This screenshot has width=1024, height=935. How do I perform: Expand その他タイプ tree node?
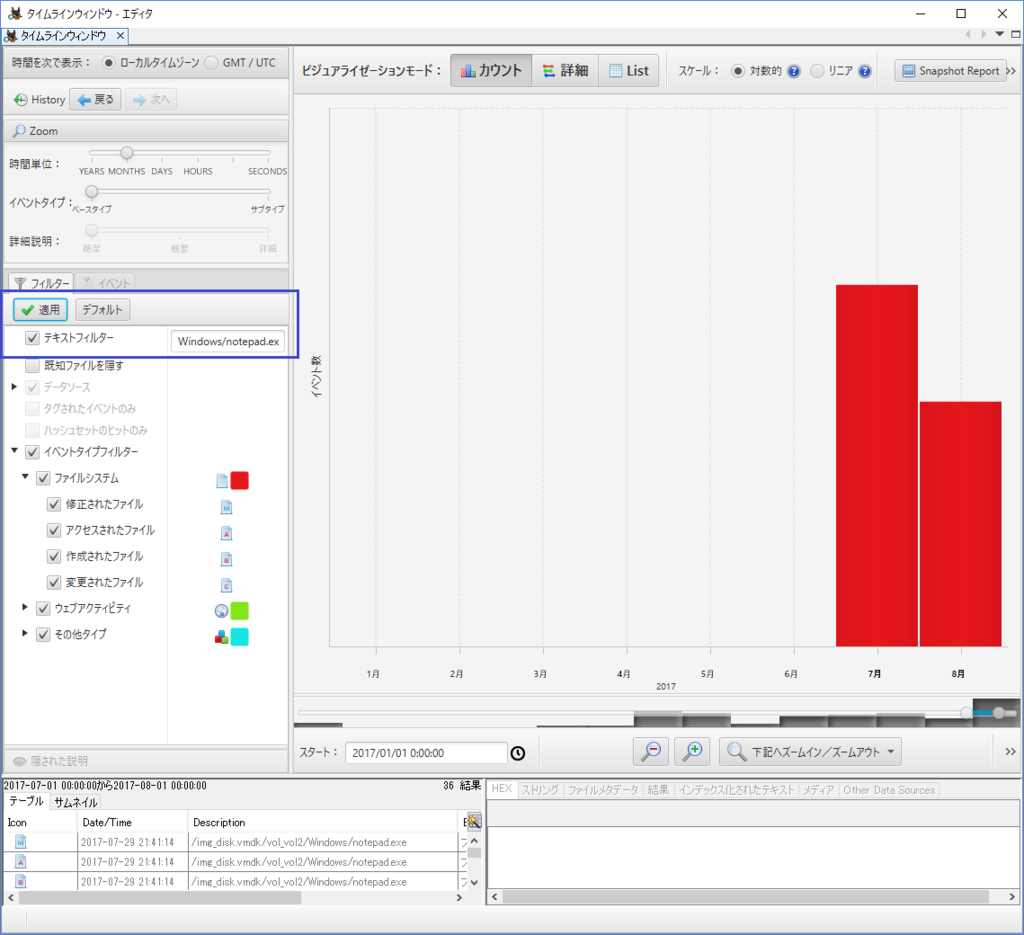(25, 633)
